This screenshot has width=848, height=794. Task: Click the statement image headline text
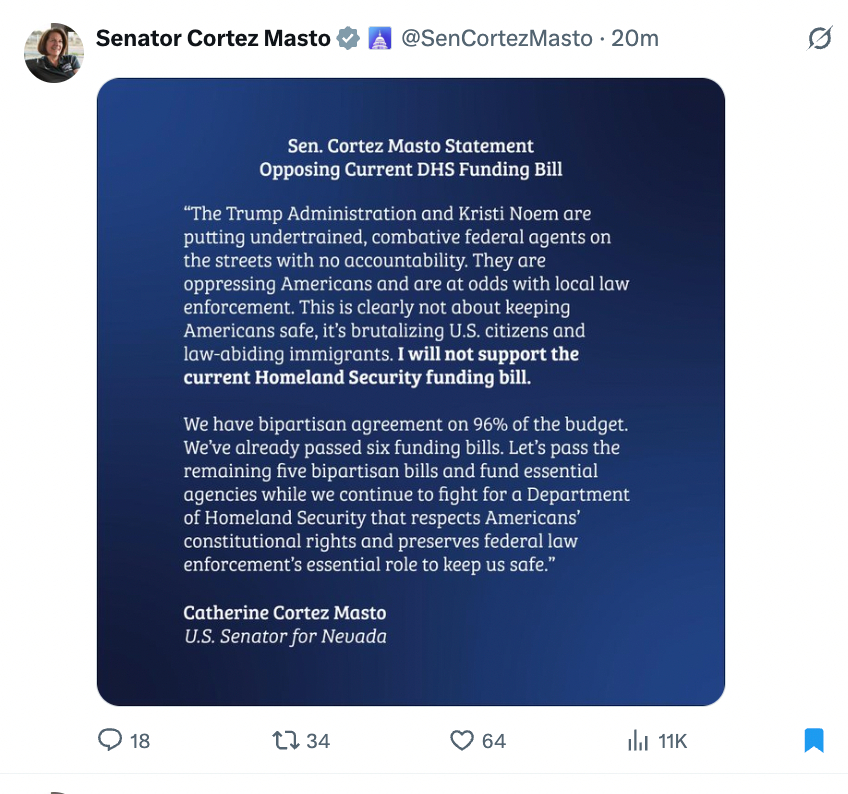pos(410,158)
